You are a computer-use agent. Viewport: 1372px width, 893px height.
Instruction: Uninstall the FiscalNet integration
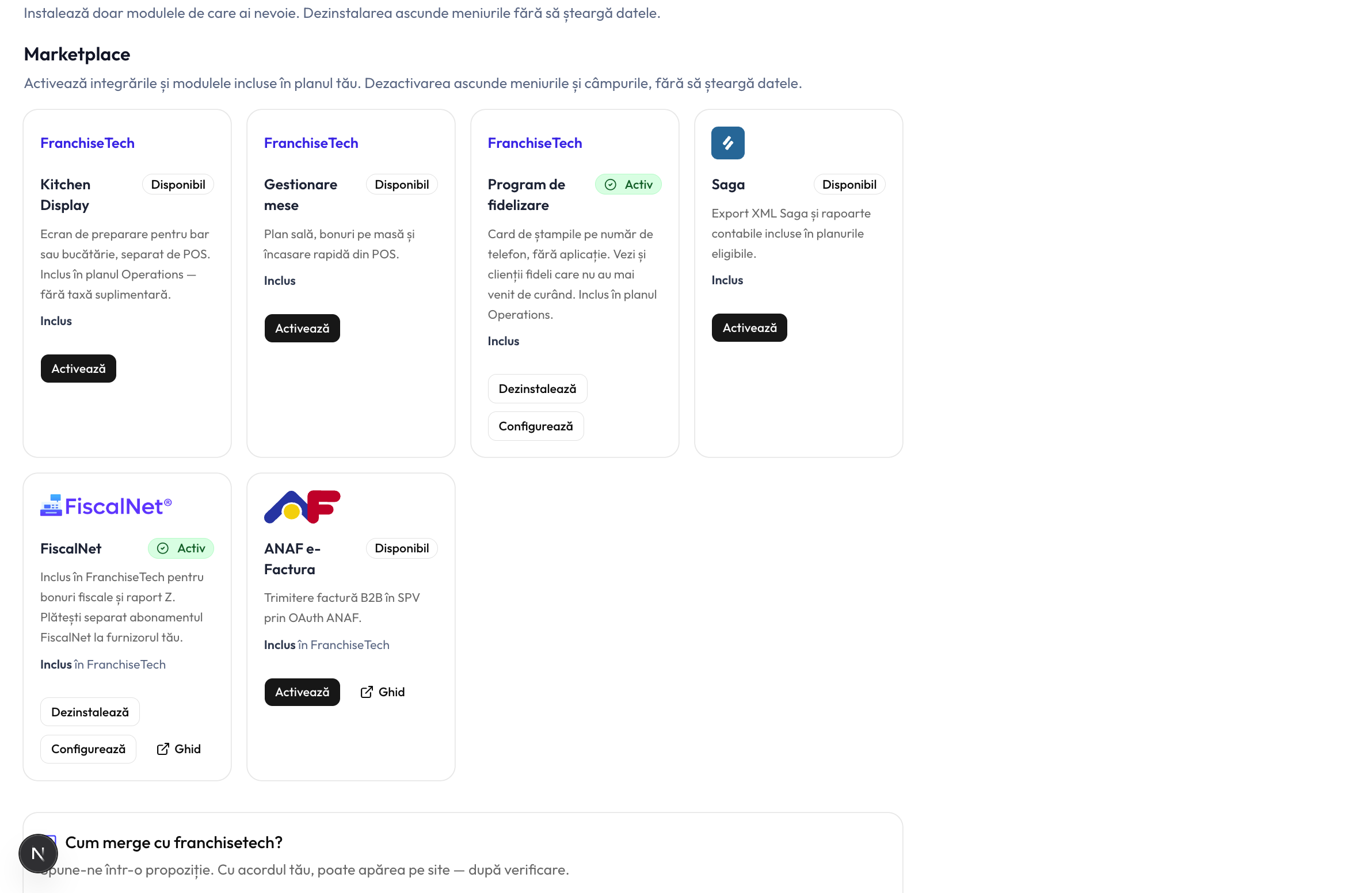(x=90, y=712)
